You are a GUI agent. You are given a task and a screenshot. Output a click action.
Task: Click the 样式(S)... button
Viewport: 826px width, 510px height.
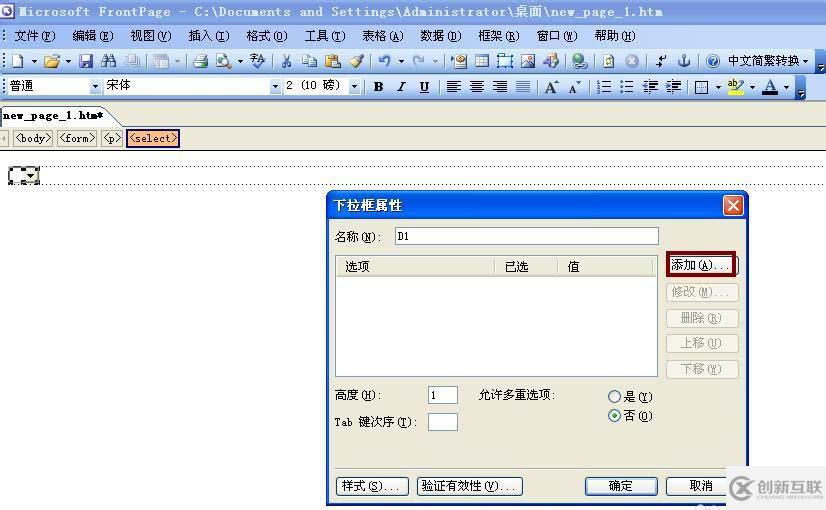pos(372,486)
